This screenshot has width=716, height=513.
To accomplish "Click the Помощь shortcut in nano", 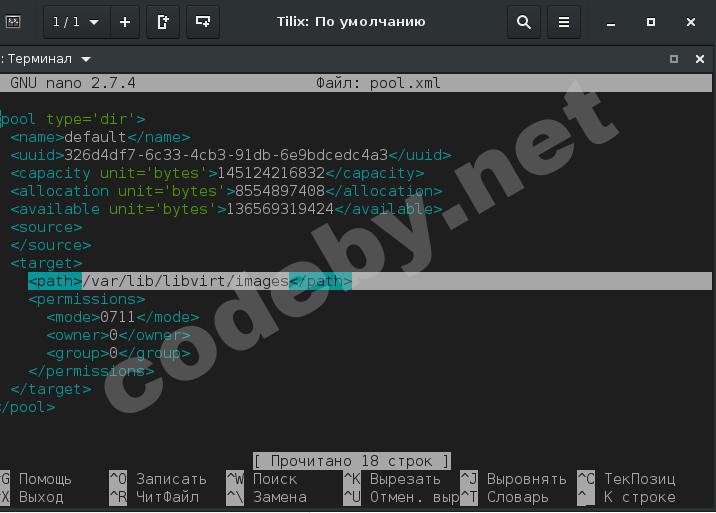I will 44,479.
